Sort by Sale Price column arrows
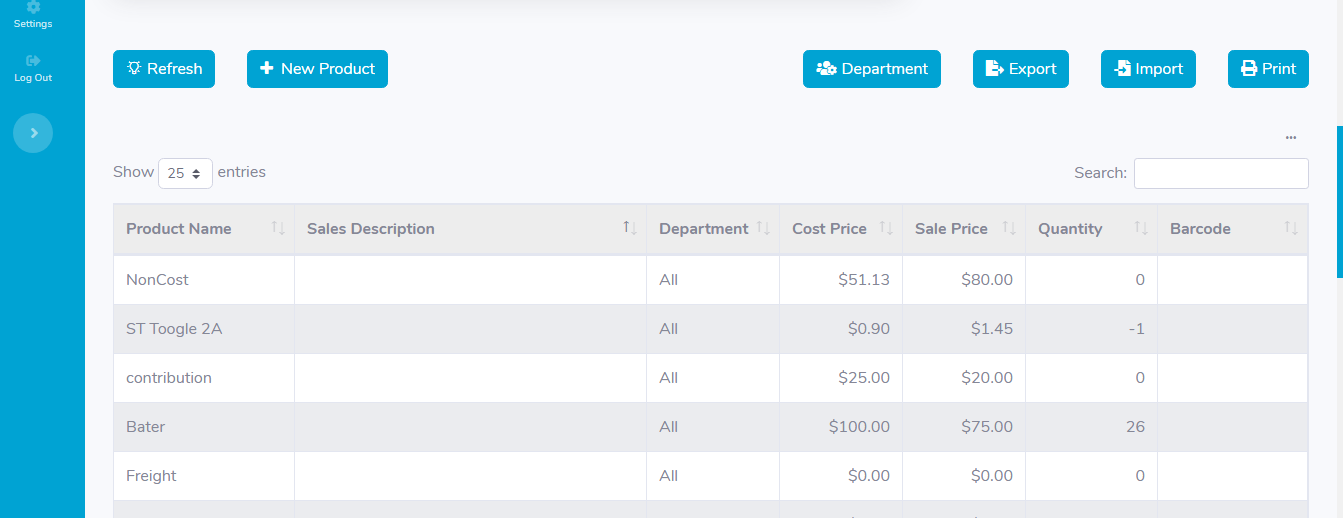This screenshot has width=1343, height=518. pos(1009,228)
